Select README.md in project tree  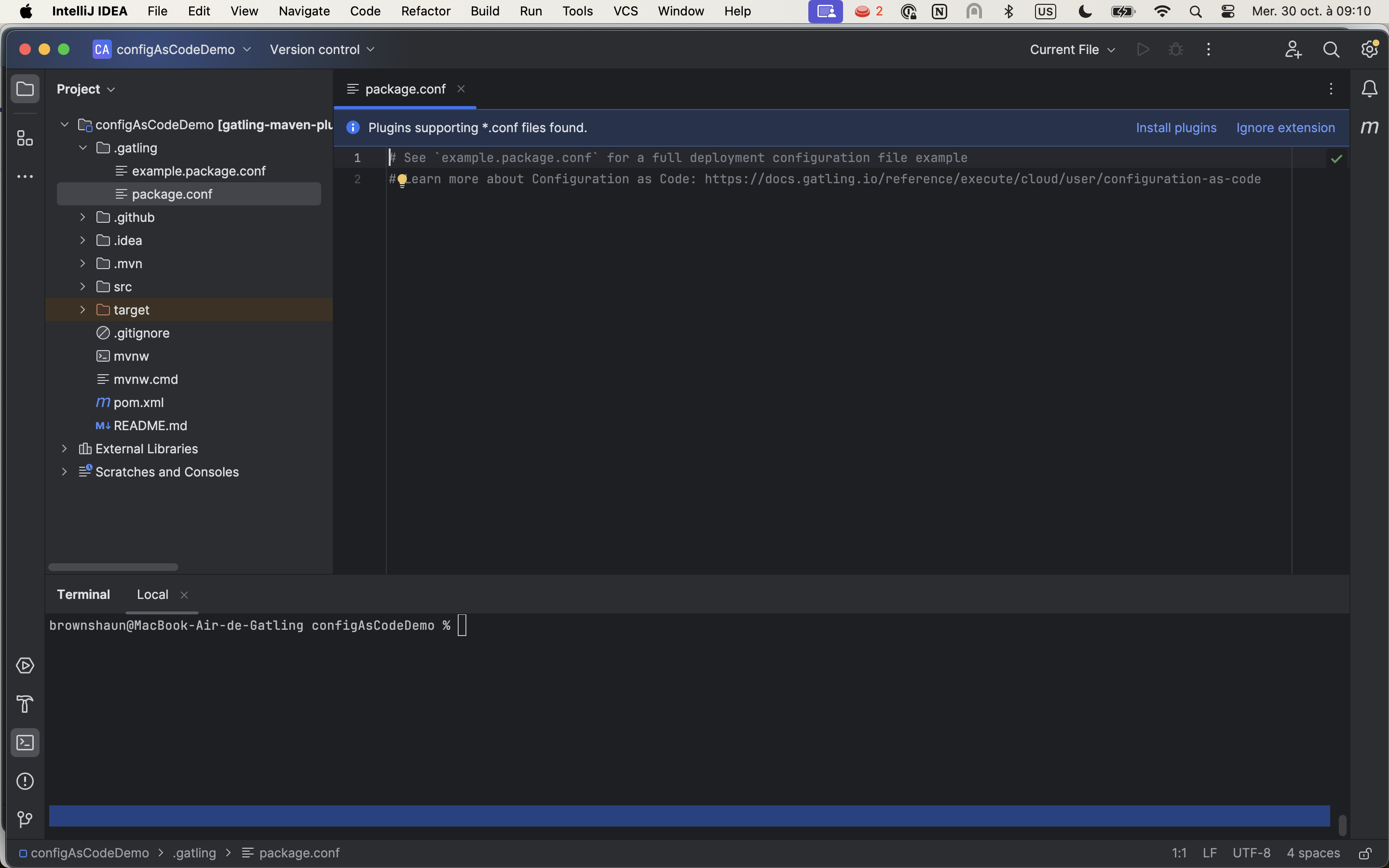[x=150, y=425]
